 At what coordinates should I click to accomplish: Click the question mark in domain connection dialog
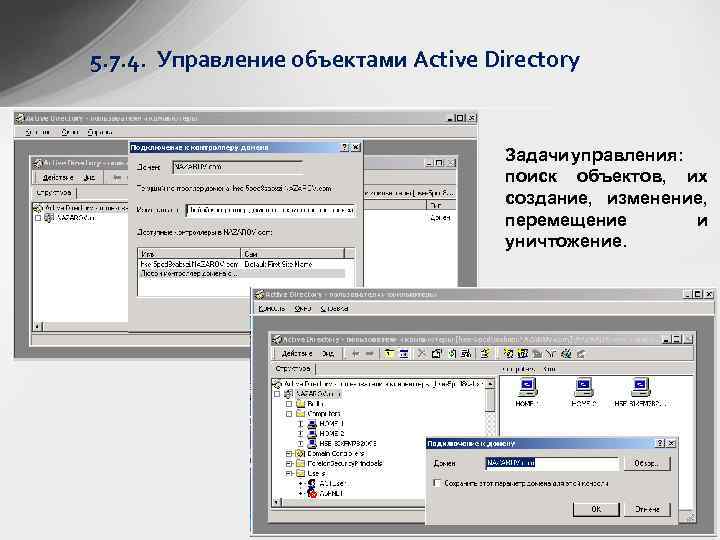[x=660, y=443]
